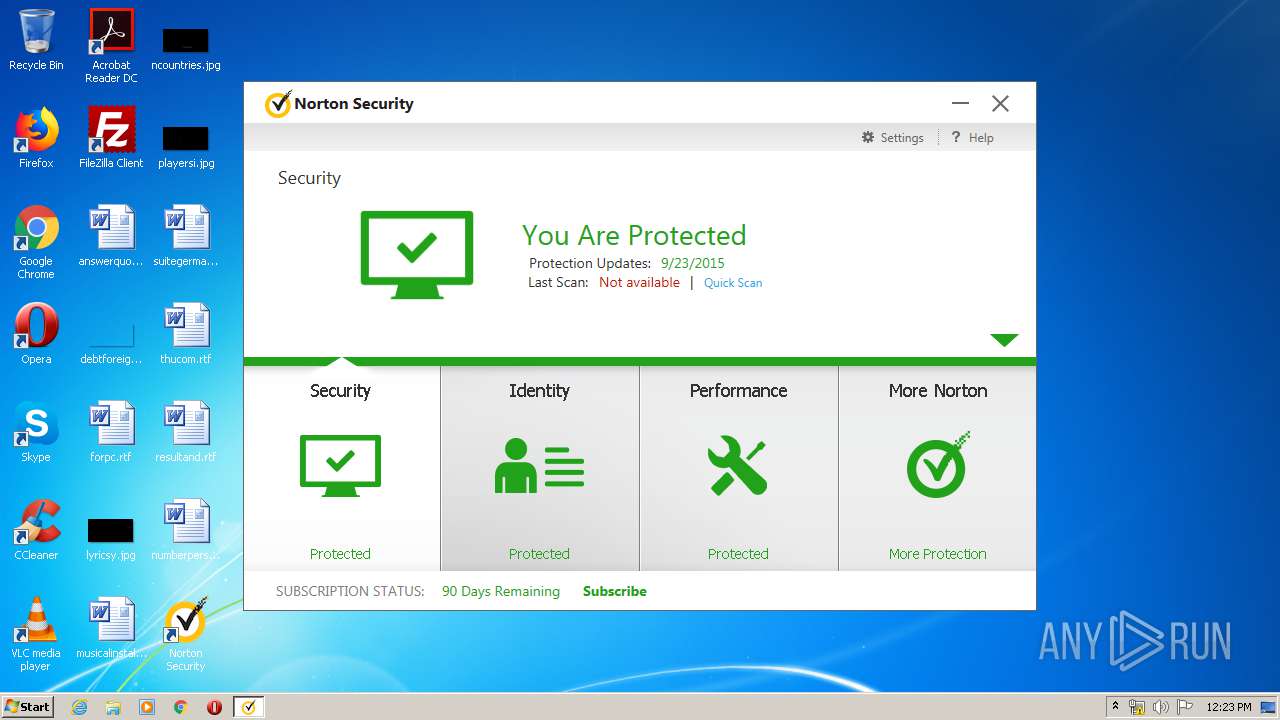The width and height of the screenshot is (1280, 720).
Task: Click '90 Days Remaining' subscription status
Action: pos(501,591)
